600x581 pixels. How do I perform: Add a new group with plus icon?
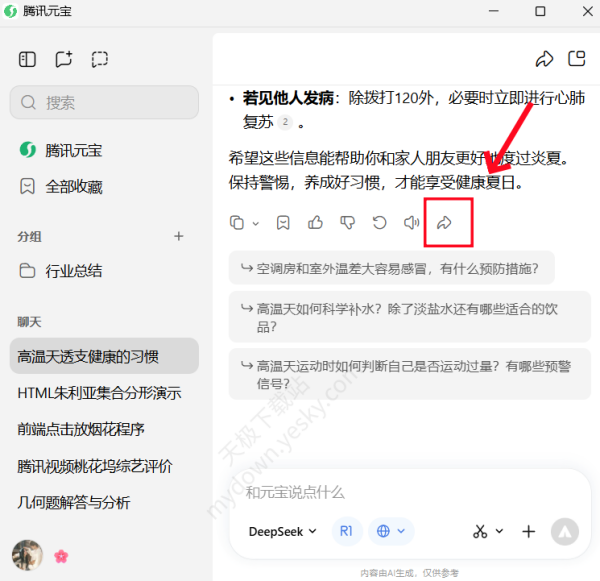[x=179, y=237]
